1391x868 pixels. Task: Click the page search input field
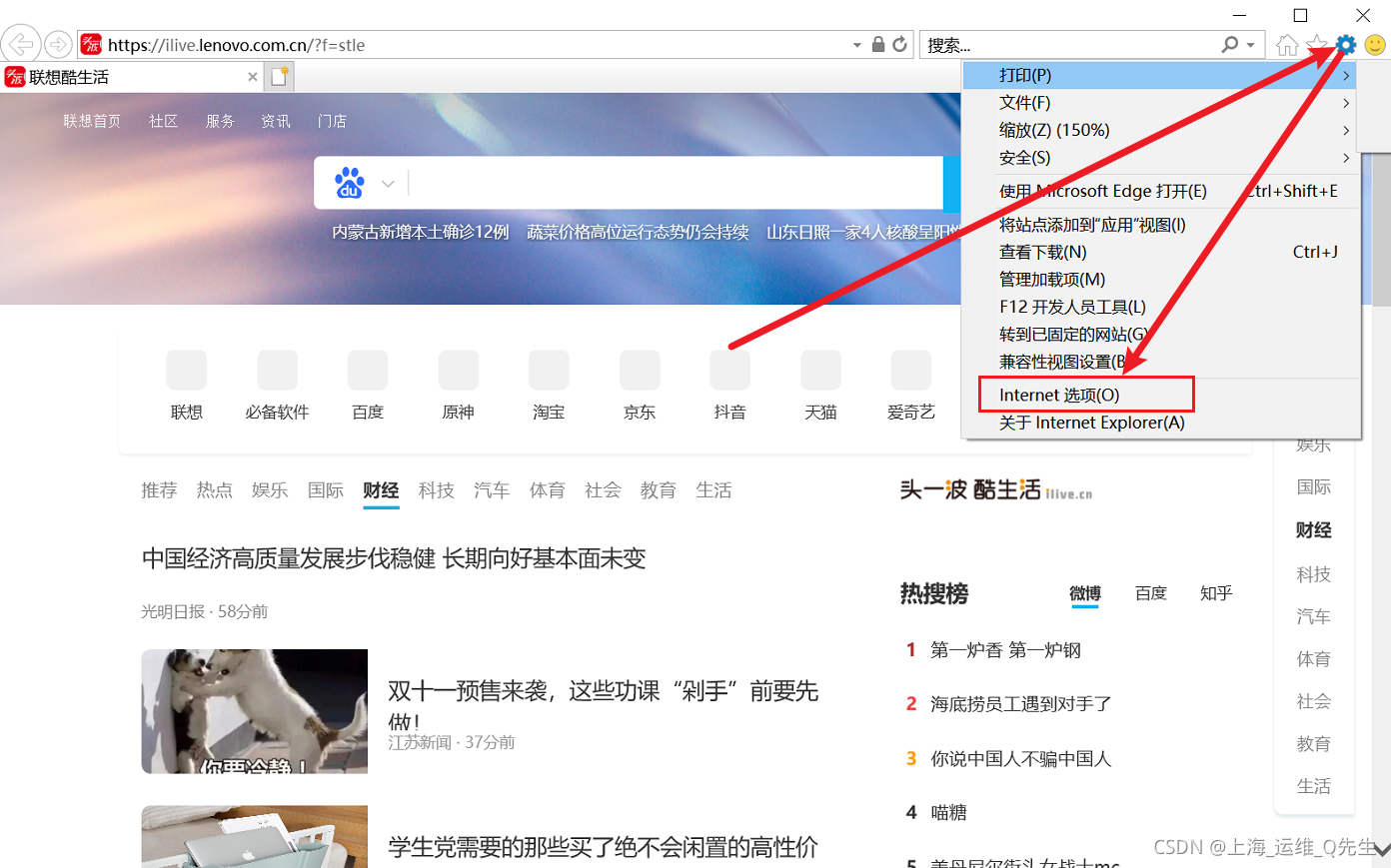coord(675,183)
